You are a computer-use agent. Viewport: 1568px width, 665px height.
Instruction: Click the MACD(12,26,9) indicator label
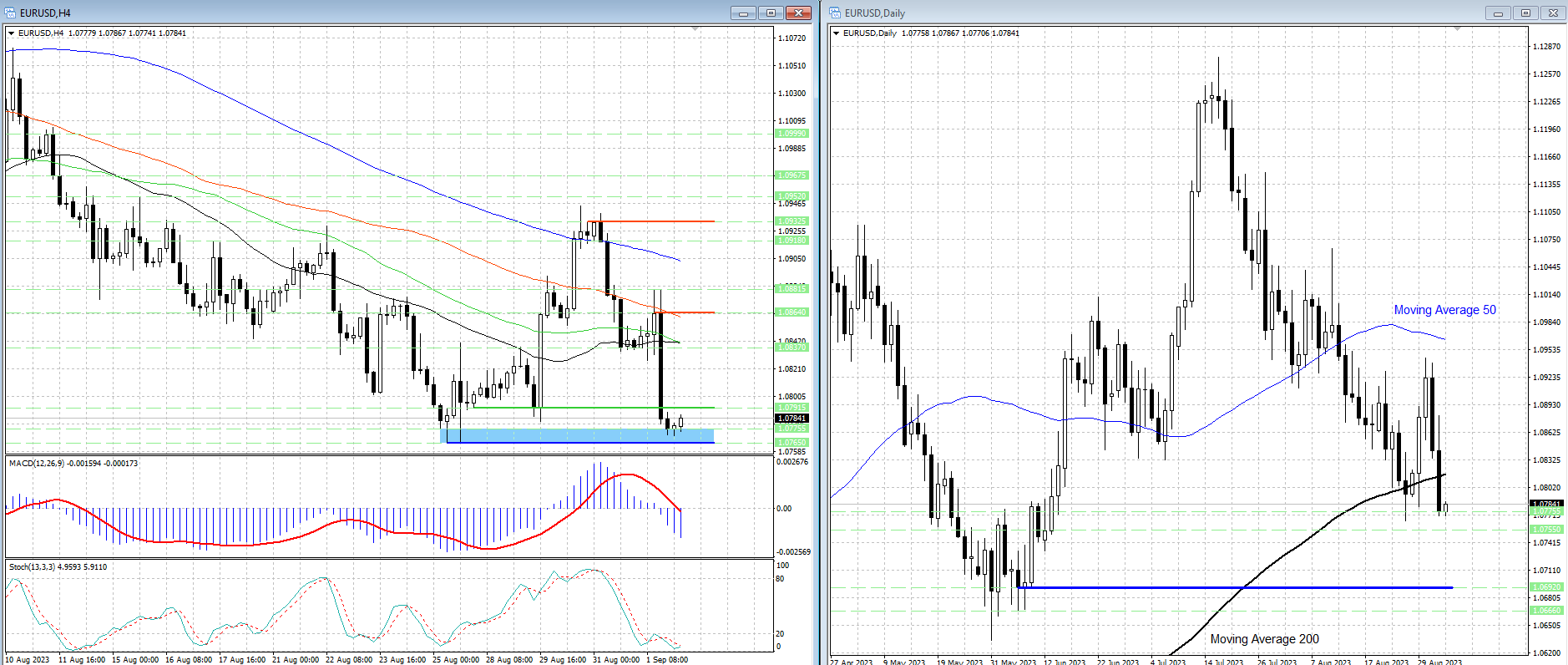(x=73, y=464)
